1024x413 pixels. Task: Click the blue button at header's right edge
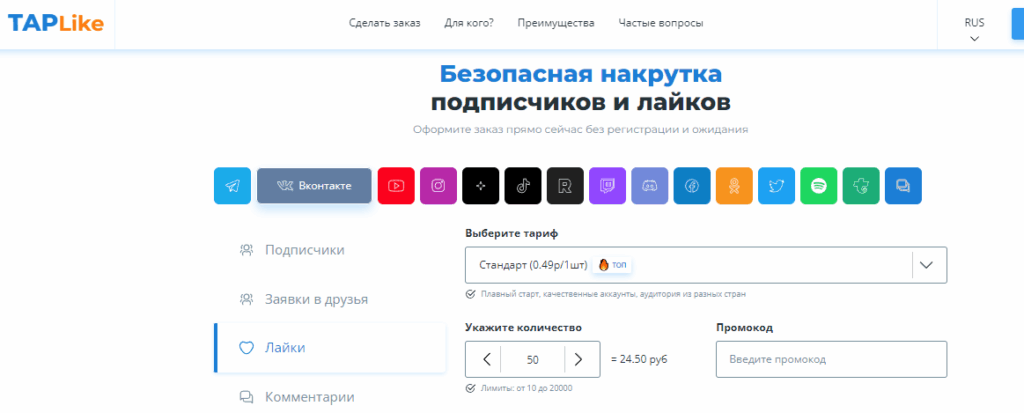[1017, 24]
